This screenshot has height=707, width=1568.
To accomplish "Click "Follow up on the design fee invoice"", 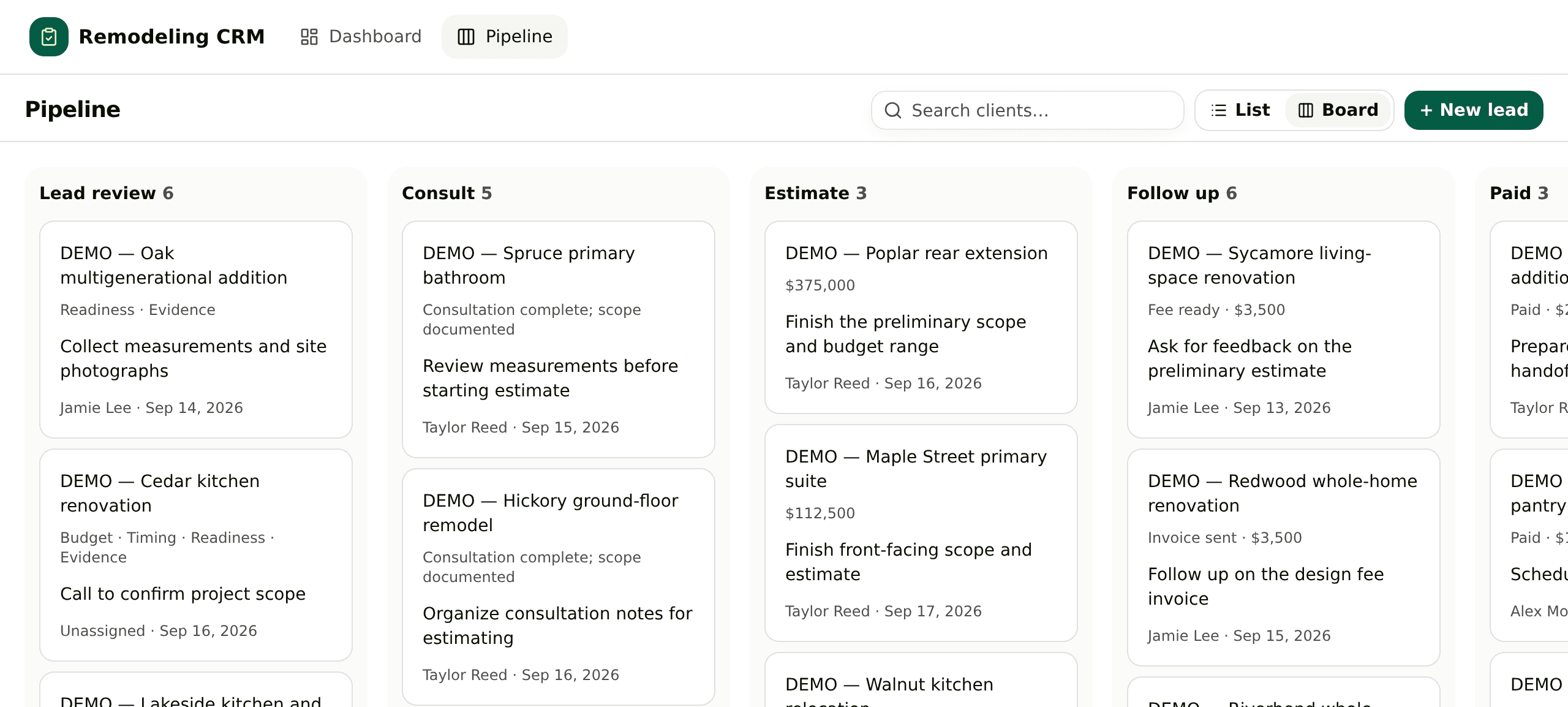I will (x=1266, y=586).
